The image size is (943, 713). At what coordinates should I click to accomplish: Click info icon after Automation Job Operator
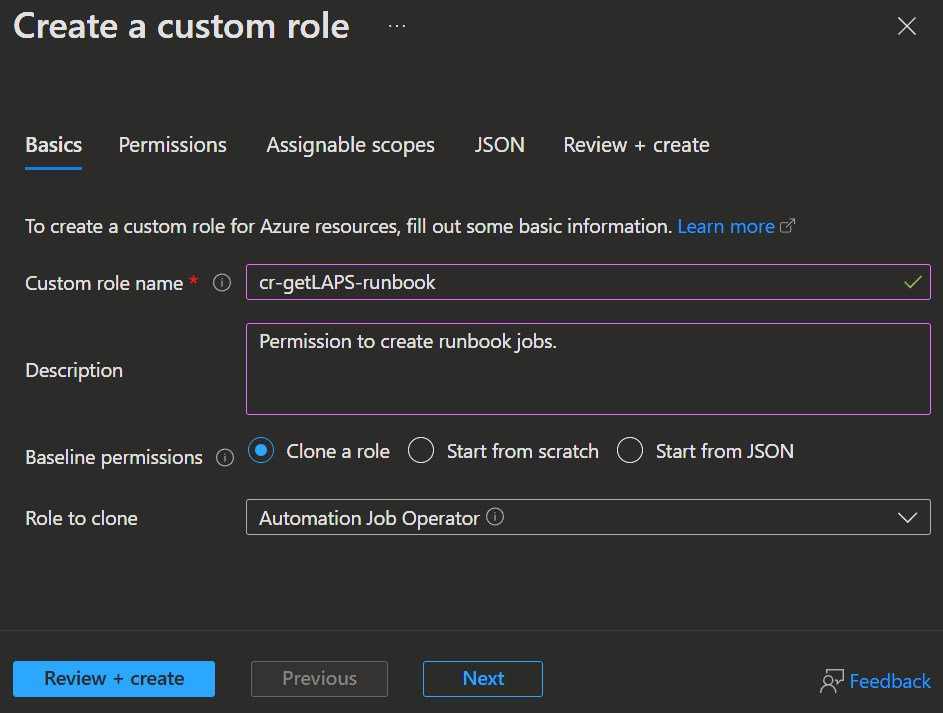coord(495,517)
